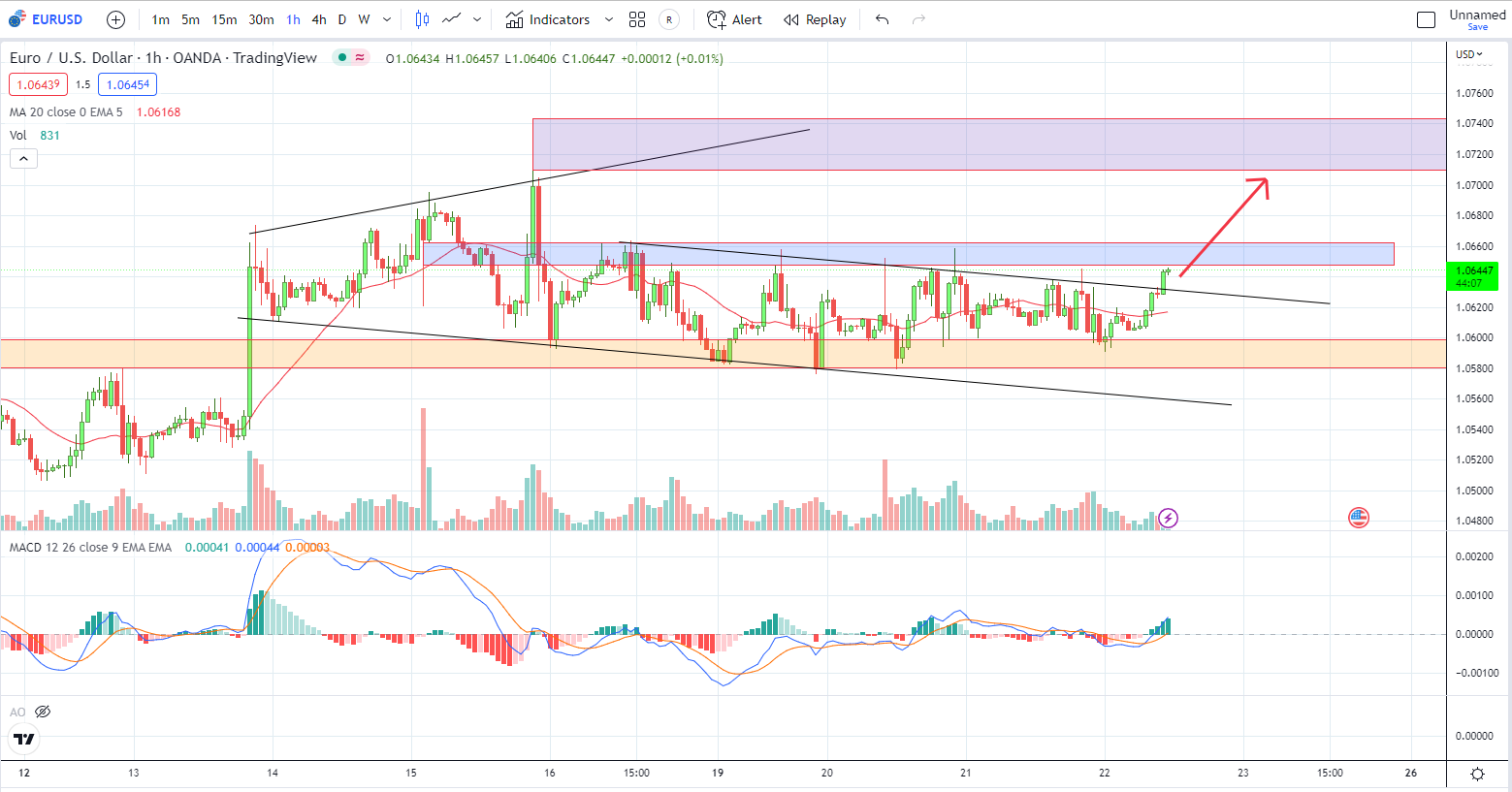Select the 1m timeframe

[161, 19]
